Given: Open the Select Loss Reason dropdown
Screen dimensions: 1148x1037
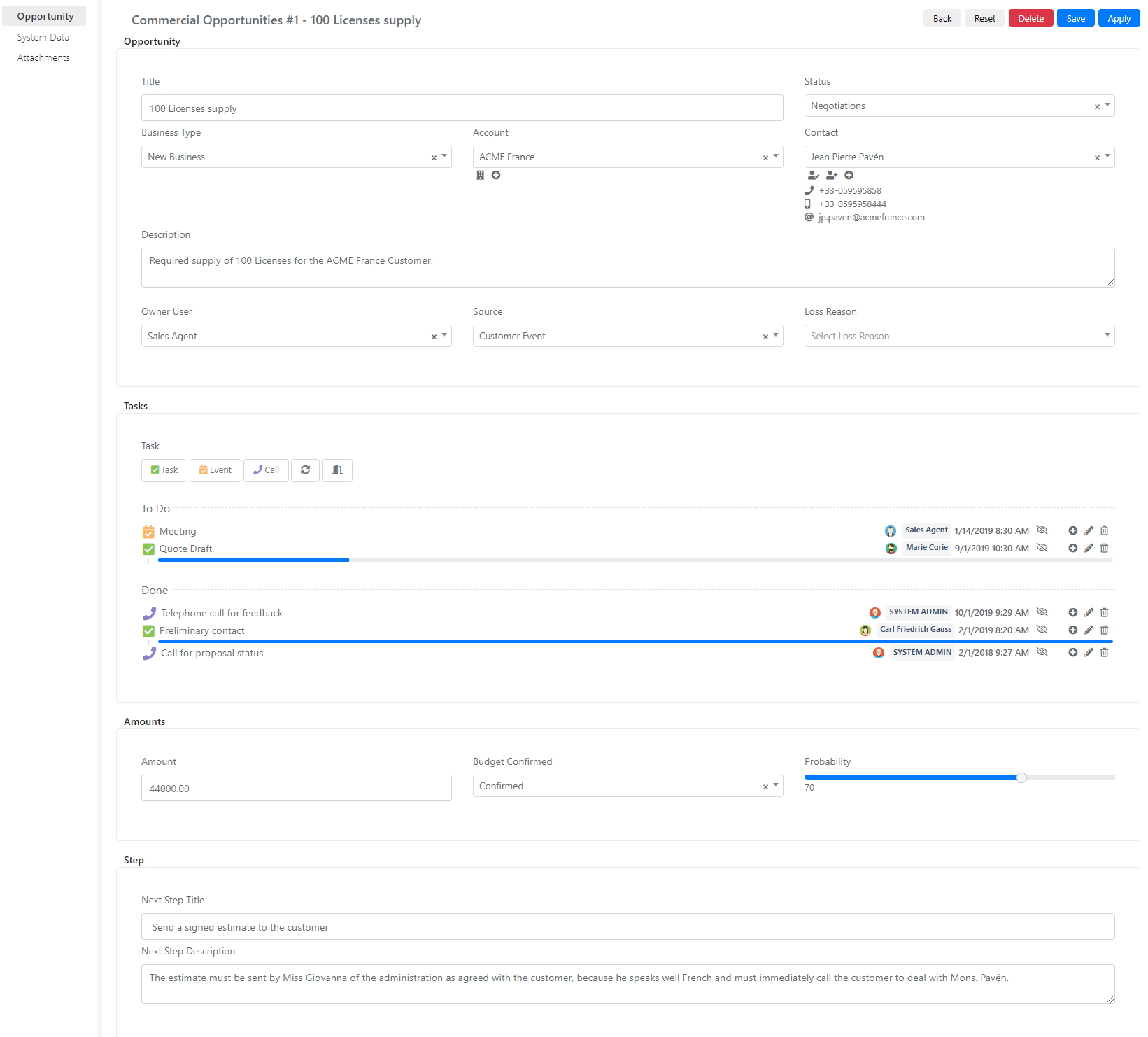Looking at the screenshot, I should (x=959, y=336).
